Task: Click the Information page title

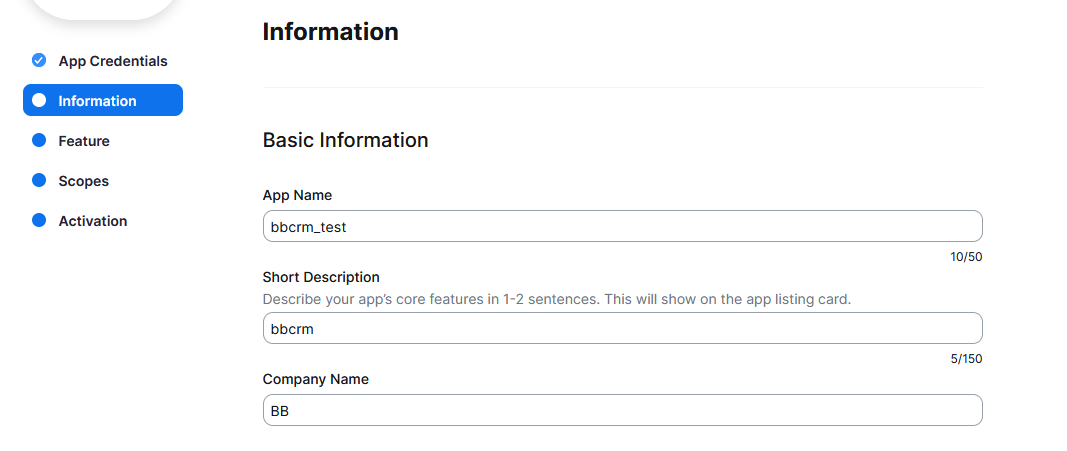Action: (330, 32)
